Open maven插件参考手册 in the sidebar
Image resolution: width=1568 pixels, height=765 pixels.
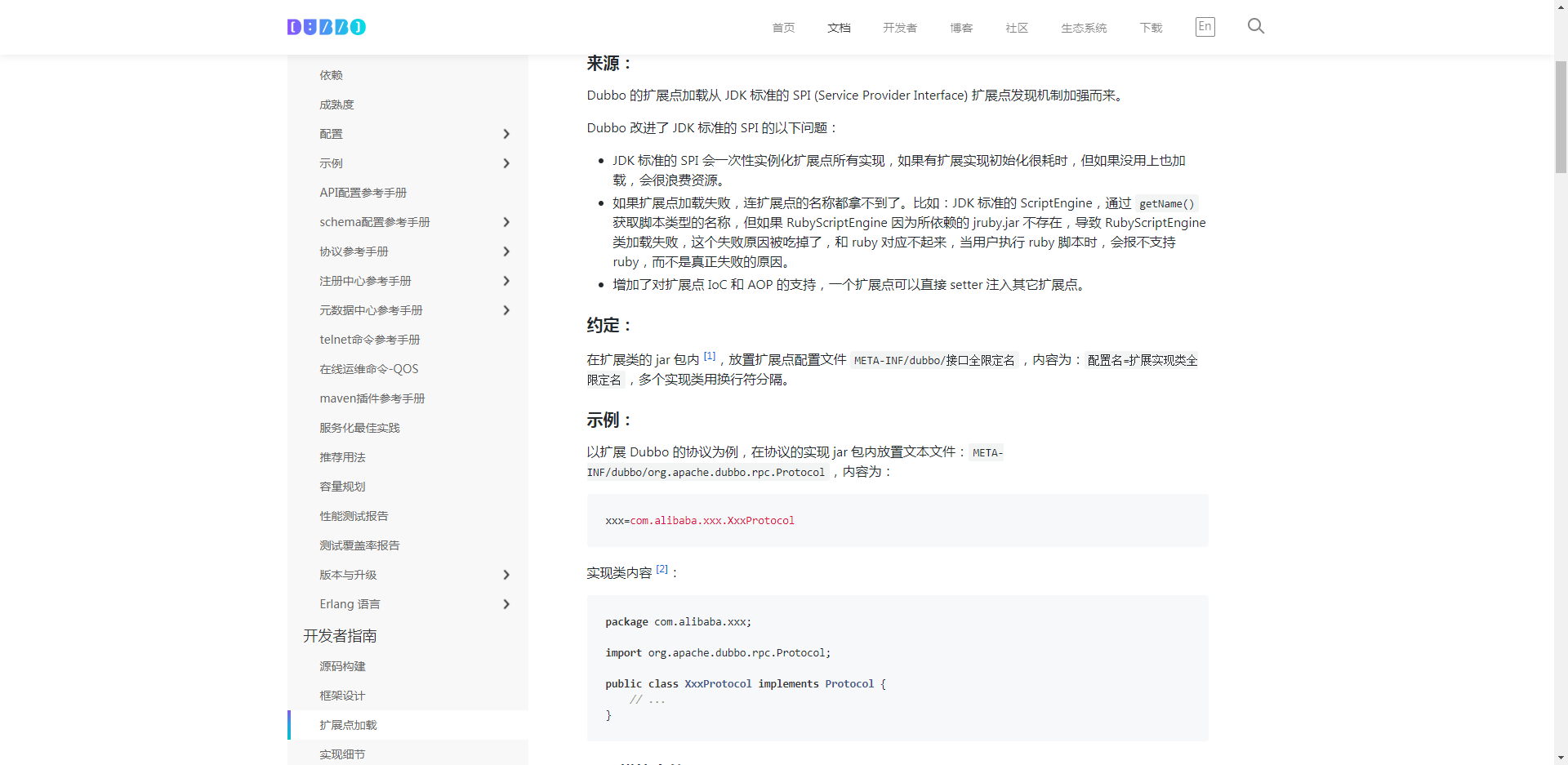click(x=372, y=398)
